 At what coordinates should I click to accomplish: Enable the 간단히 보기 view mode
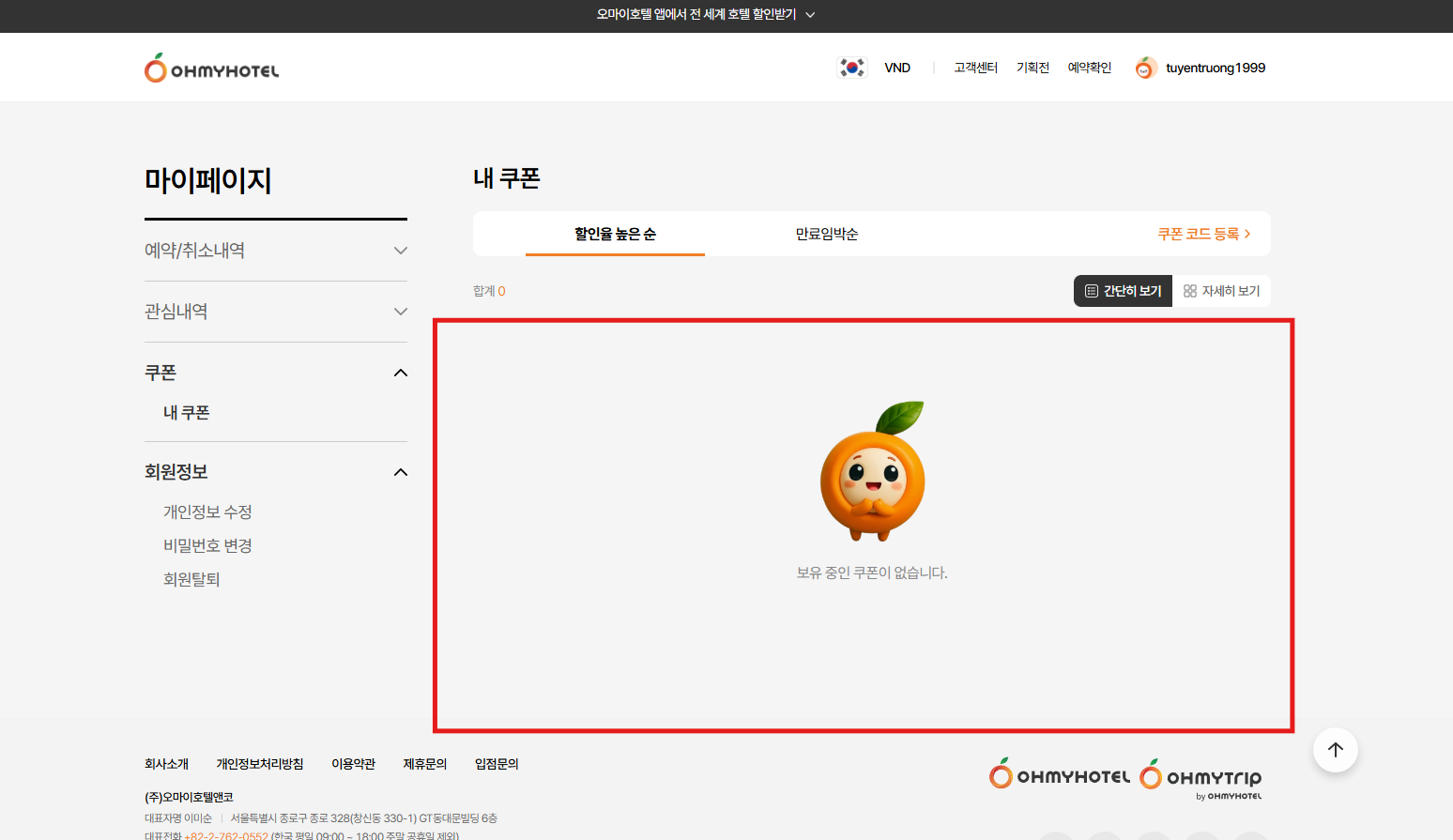[x=1123, y=291]
